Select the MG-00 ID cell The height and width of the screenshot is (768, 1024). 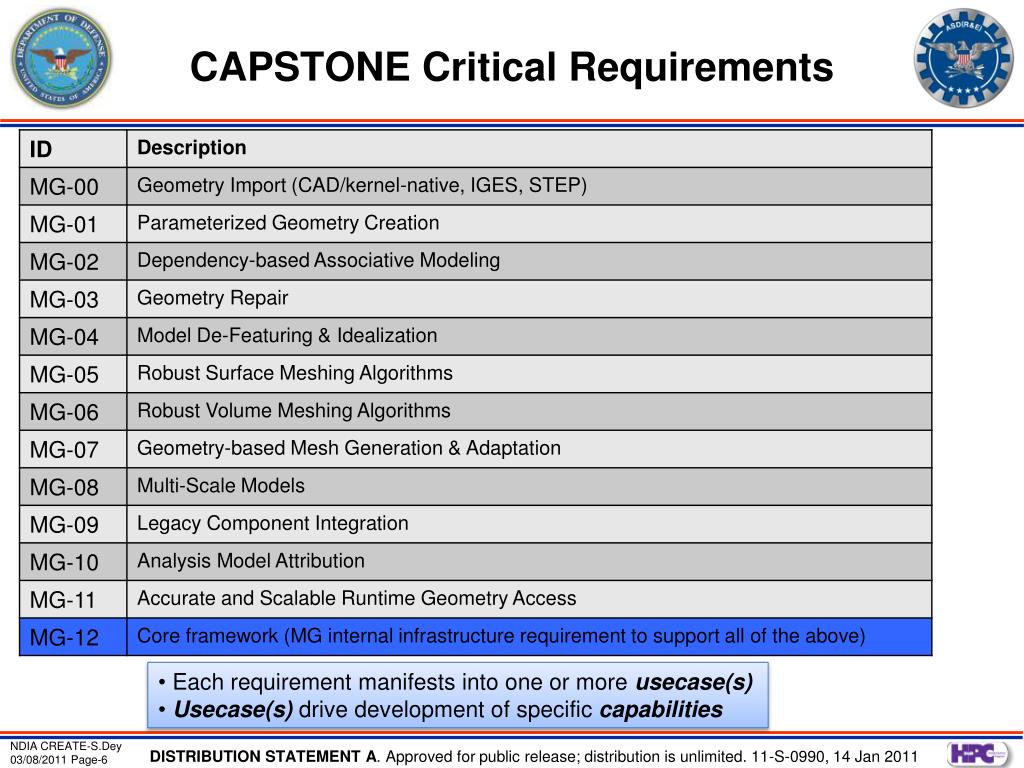point(73,187)
